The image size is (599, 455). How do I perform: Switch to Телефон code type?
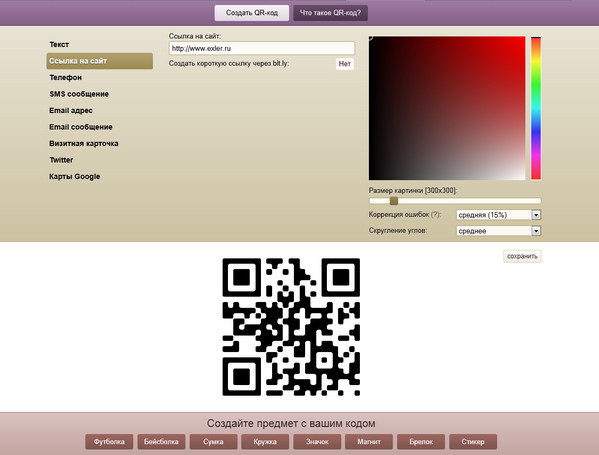coord(65,78)
